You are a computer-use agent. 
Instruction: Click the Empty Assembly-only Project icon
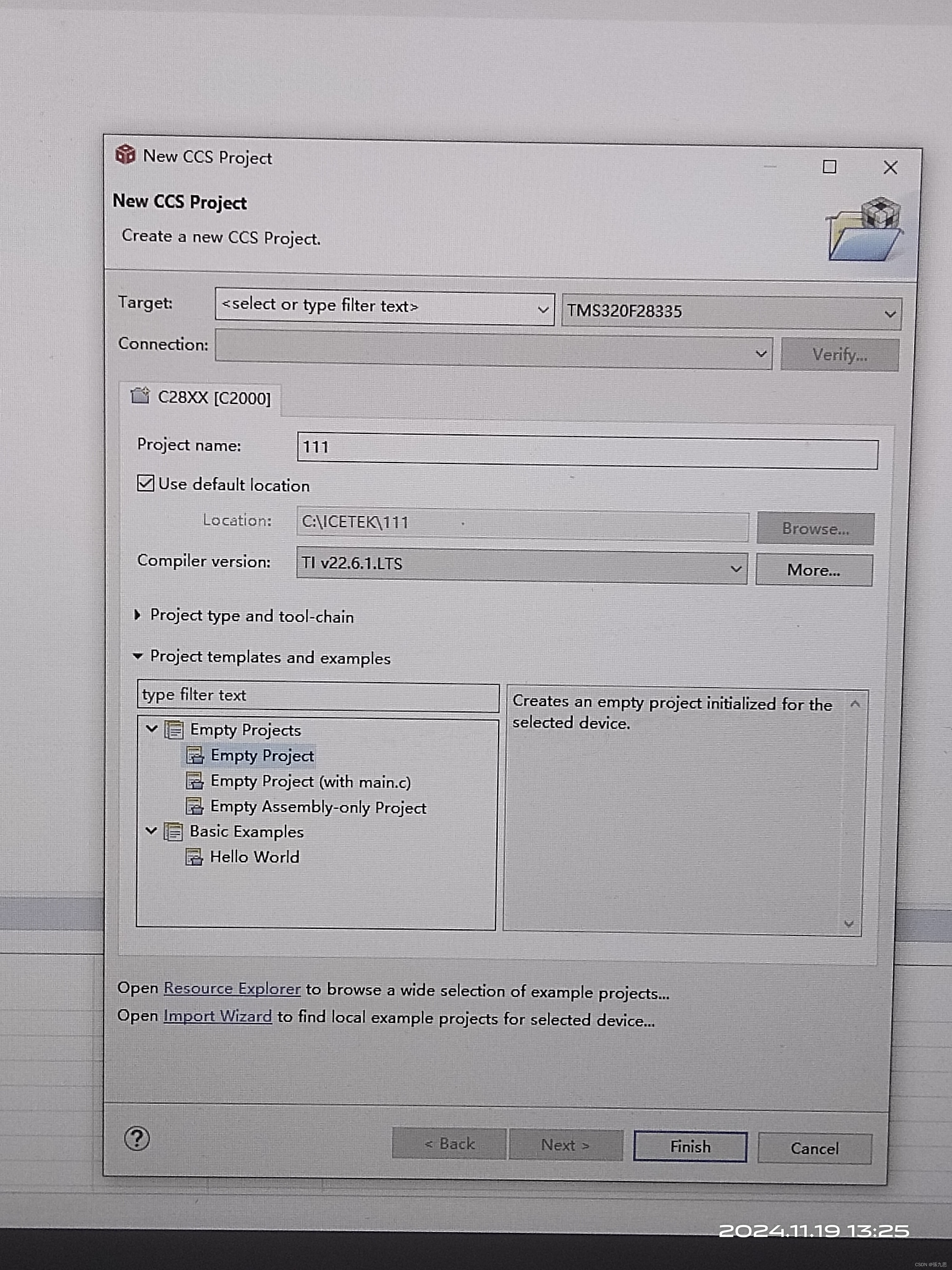[195, 806]
